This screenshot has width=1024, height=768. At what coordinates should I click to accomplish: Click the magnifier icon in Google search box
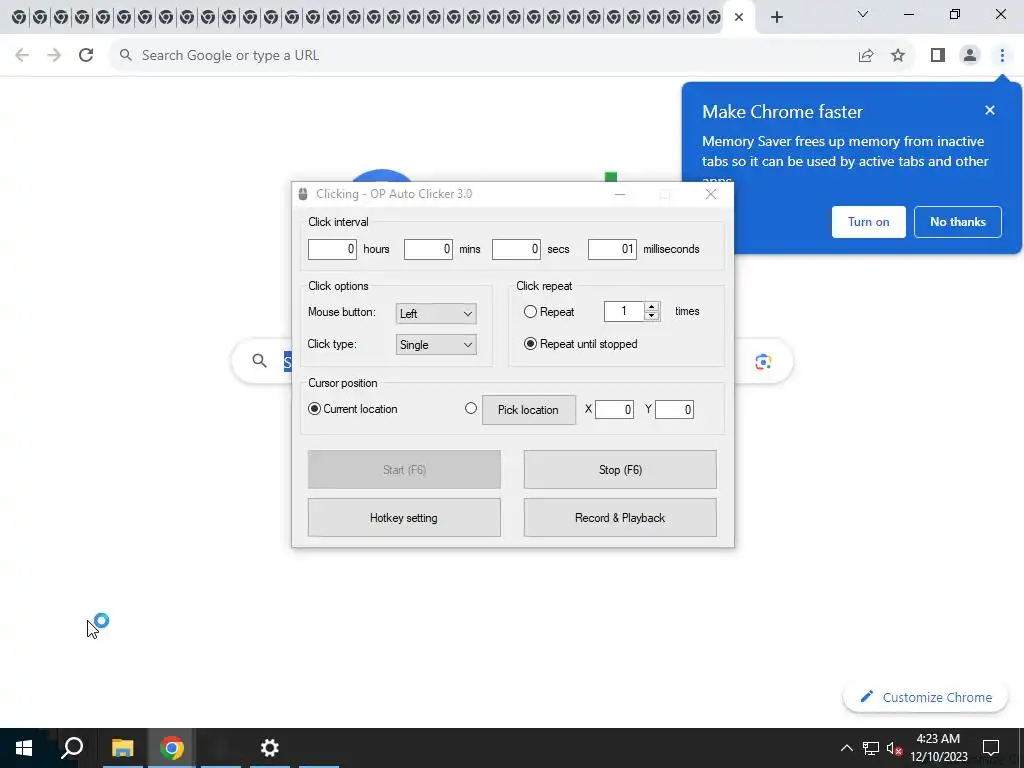(259, 360)
